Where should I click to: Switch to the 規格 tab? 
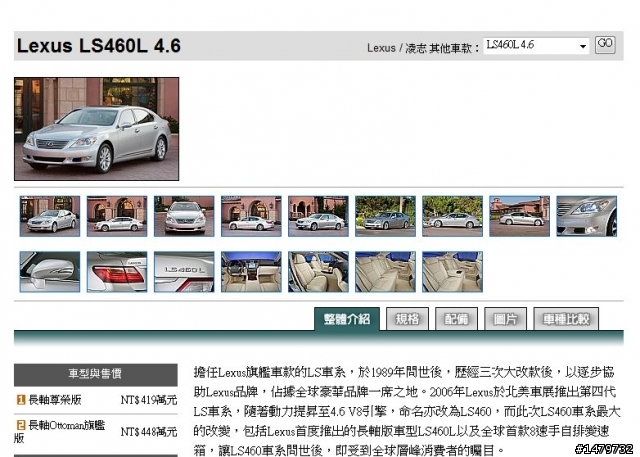(407, 319)
